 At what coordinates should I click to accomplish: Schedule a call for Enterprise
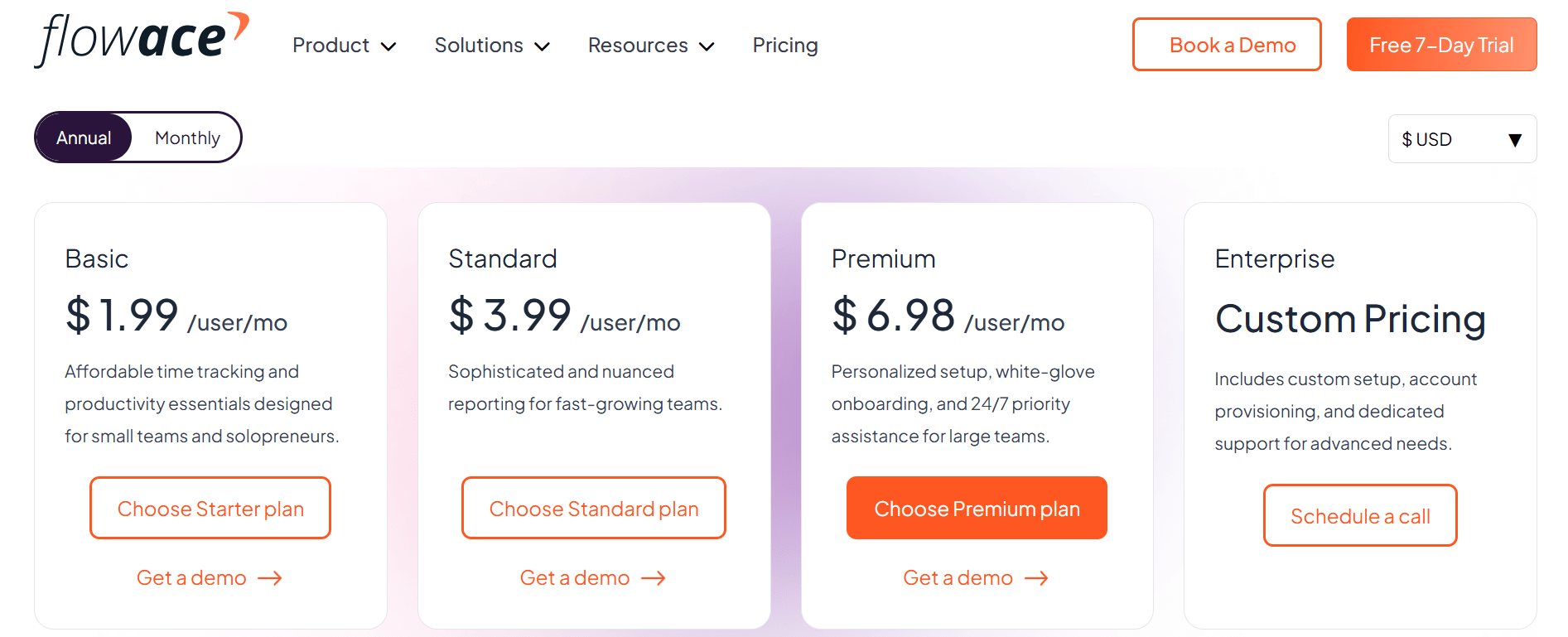click(x=1360, y=515)
